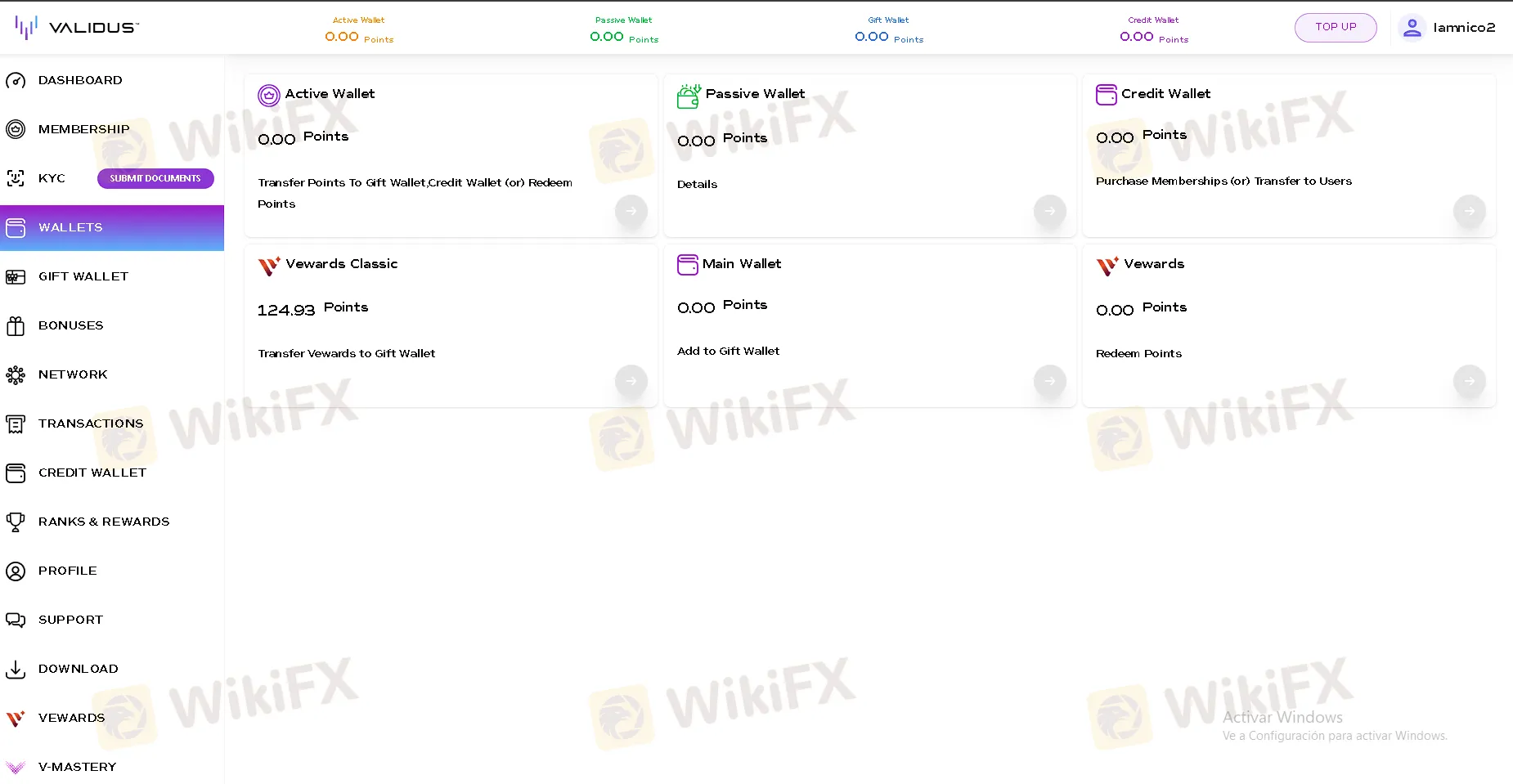
Task: Open the Transactions menu item
Action: pos(112,423)
